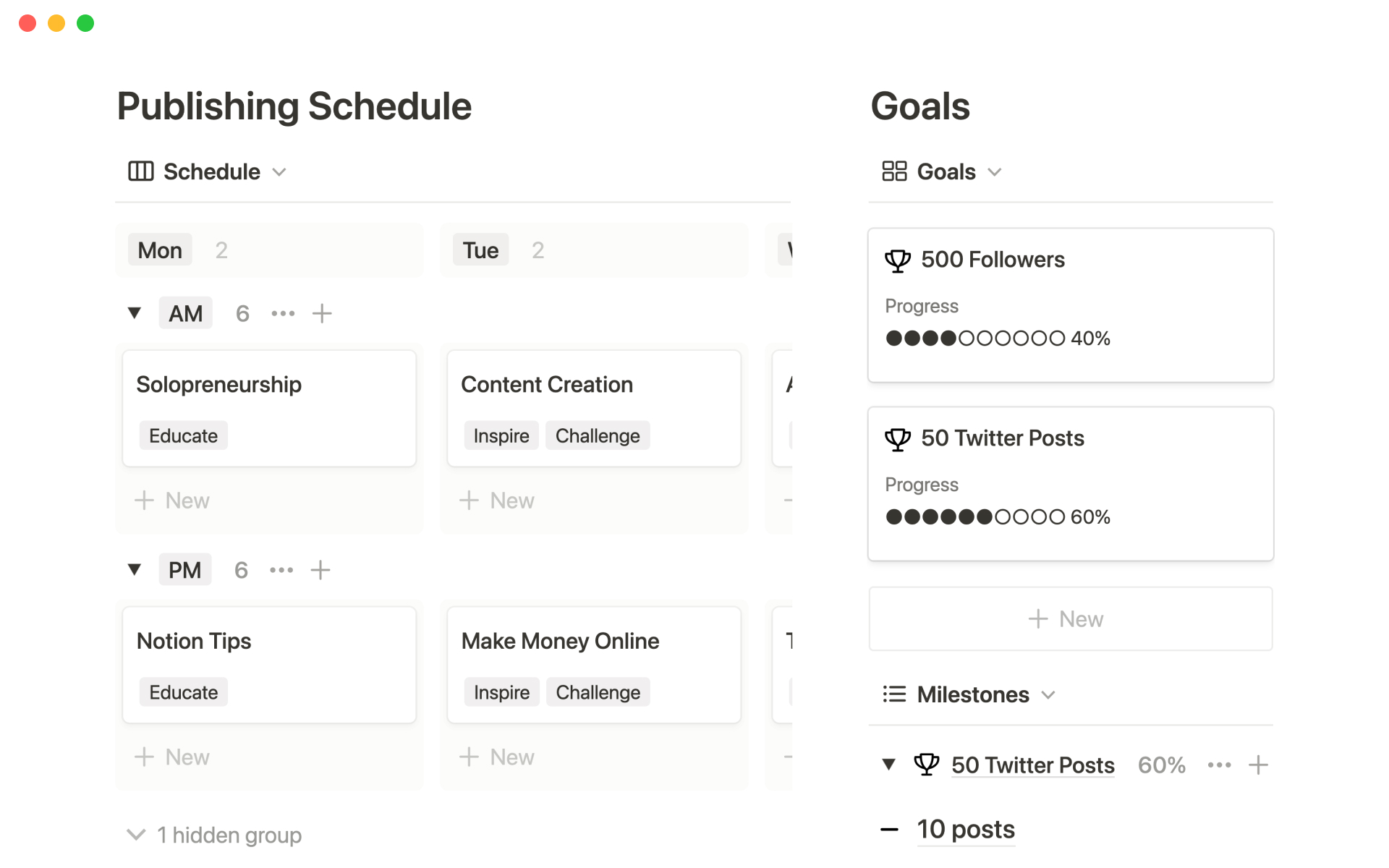Click the board icon beside Schedule
The width and height of the screenshot is (1389, 868).
coord(140,171)
